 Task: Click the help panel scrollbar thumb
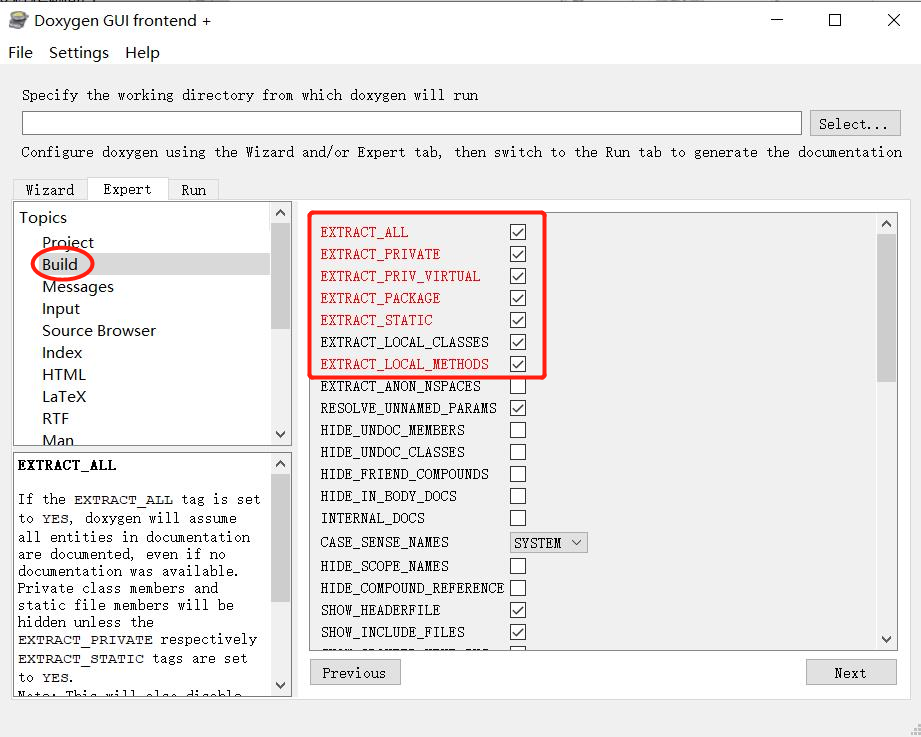[x=280, y=538]
